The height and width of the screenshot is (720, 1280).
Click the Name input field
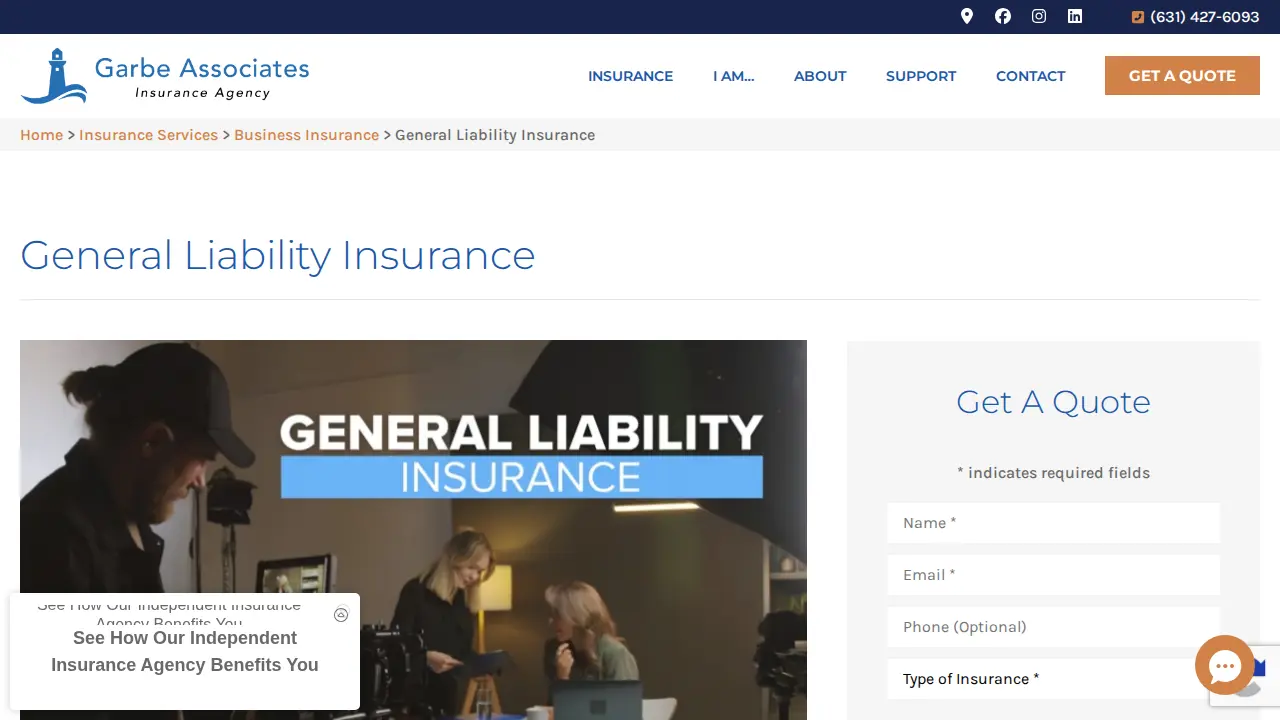pyautogui.click(x=1053, y=523)
